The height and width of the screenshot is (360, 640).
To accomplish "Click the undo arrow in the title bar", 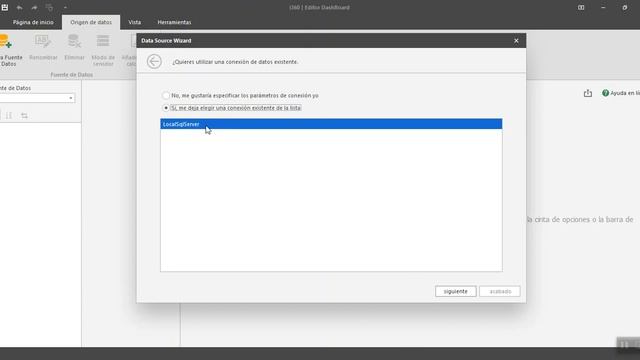I will 19,7.
